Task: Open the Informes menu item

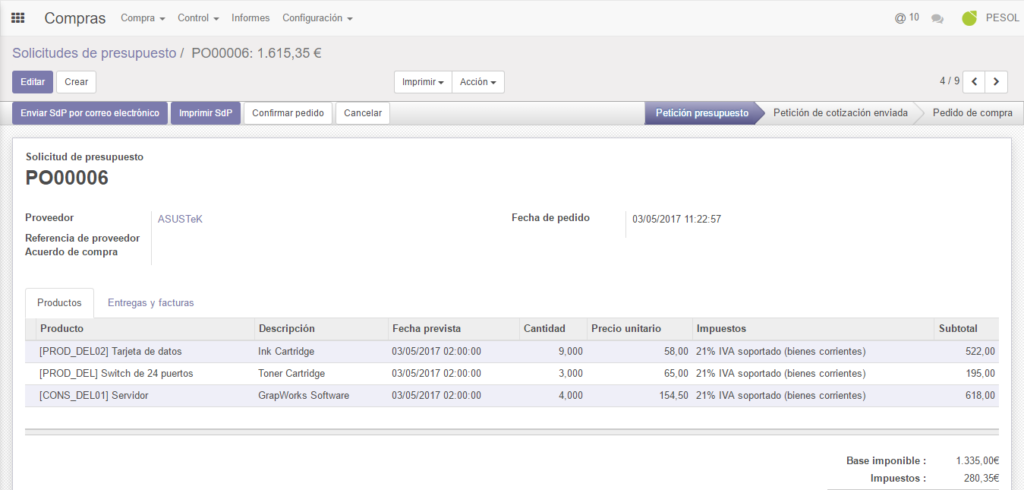Action: pos(250,18)
